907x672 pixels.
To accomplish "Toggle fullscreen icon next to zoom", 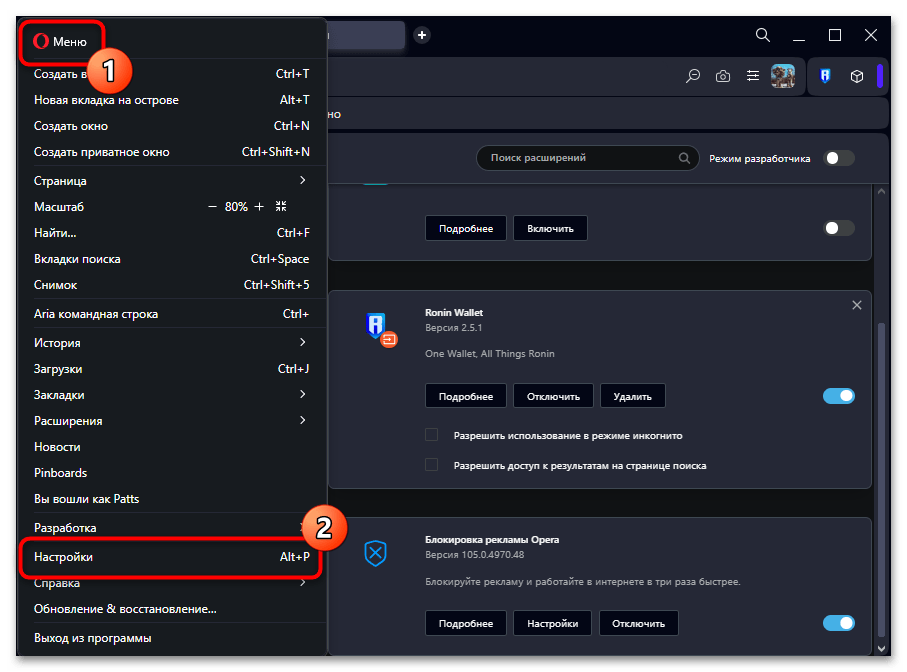I will [x=281, y=206].
